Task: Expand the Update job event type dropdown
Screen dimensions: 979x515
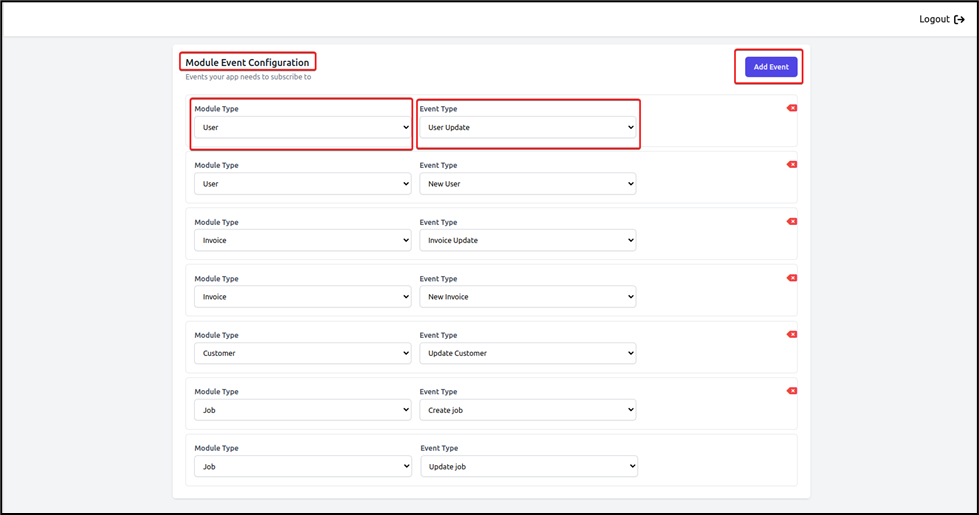Action: 529,466
